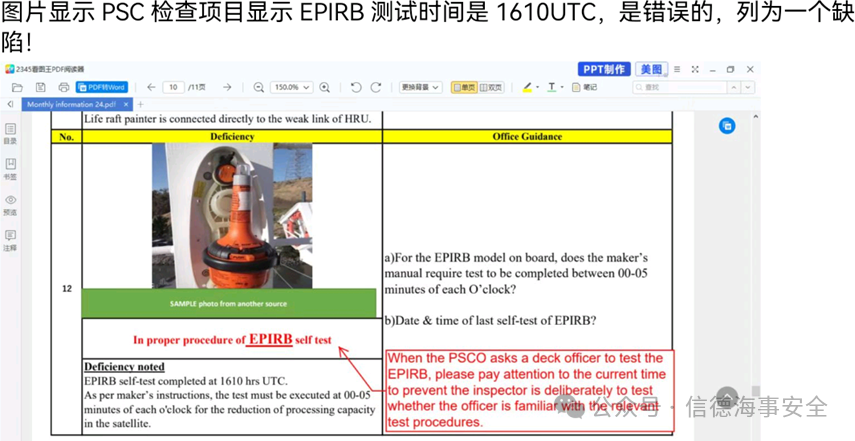Print the PDF with the printer icon

point(64,87)
